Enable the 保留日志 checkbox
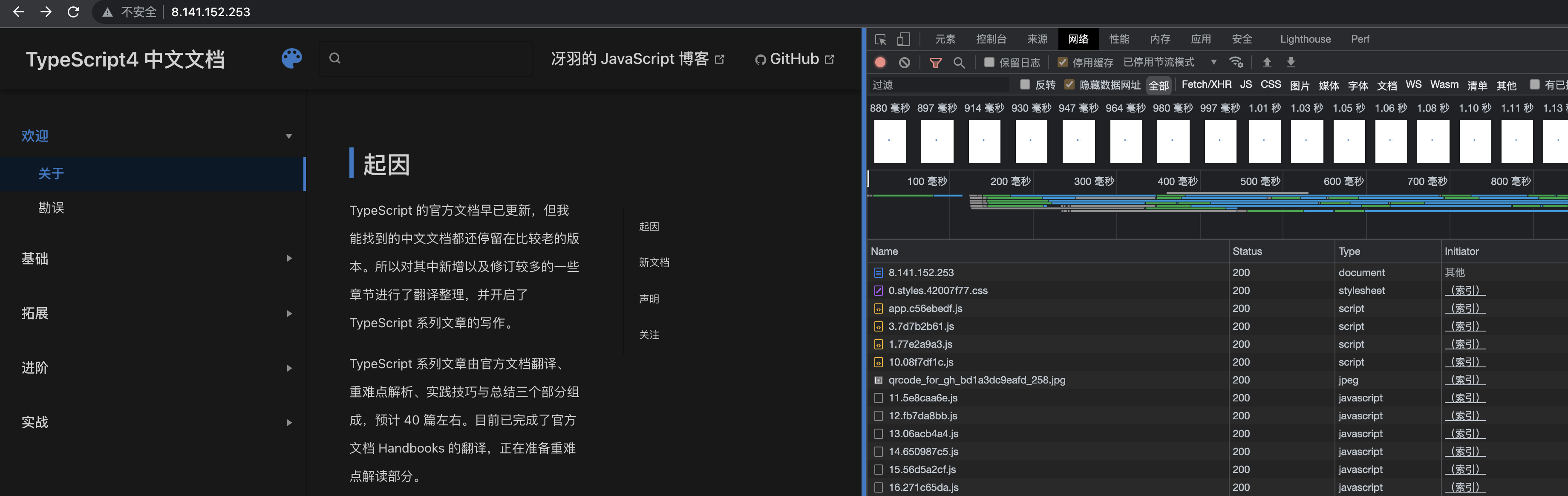 pos(989,62)
